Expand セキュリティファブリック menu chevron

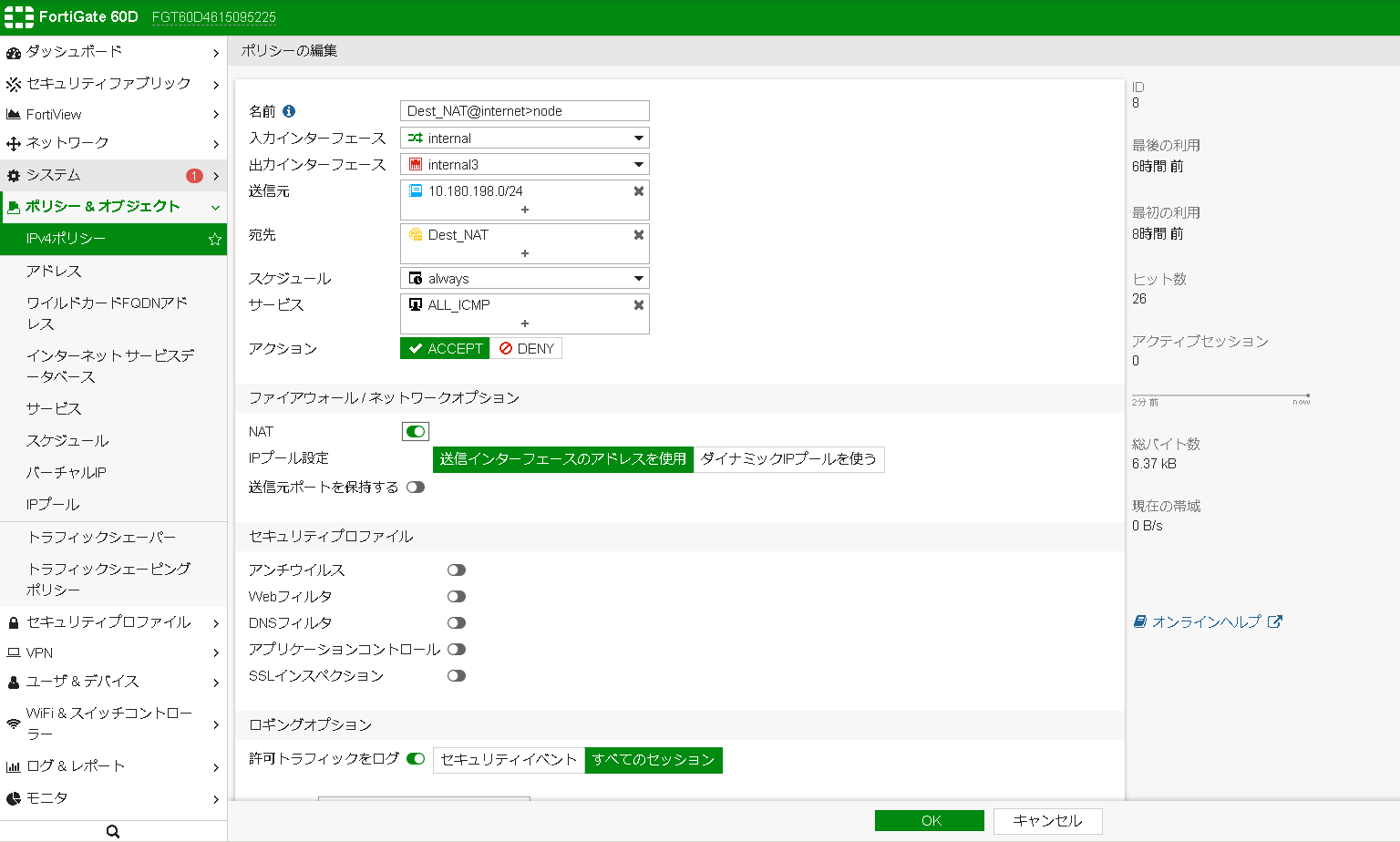point(216,84)
